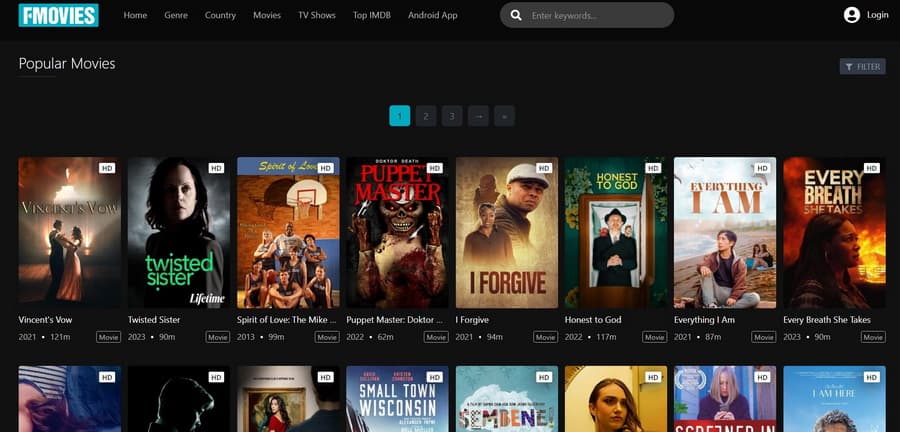Image resolution: width=900 pixels, height=432 pixels.
Task: Click the Honest to God title link
Action: tap(593, 320)
